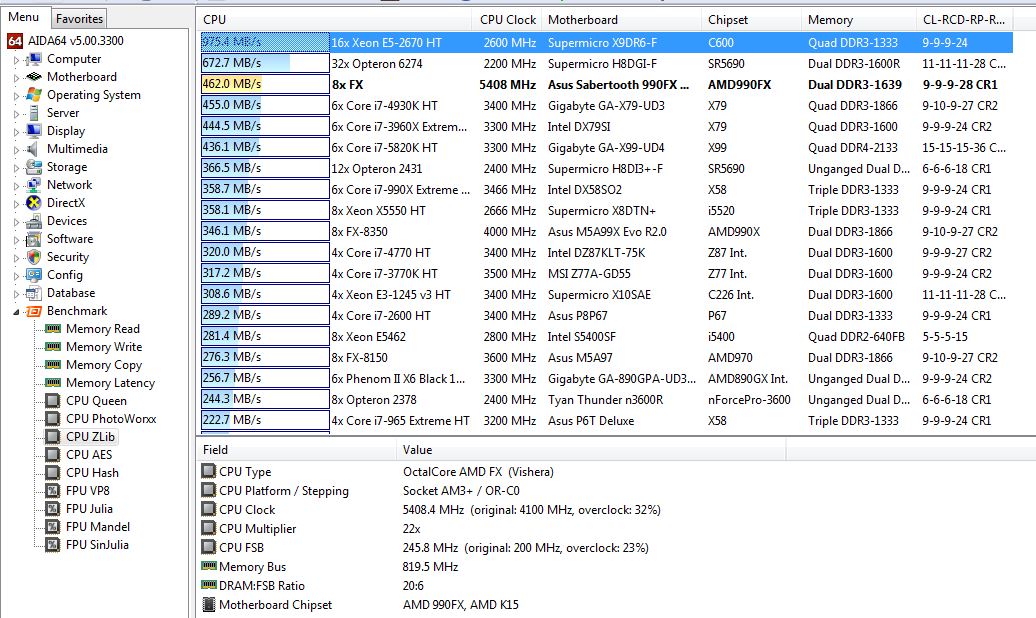Click the Display monitor icon
The width and height of the screenshot is (1036, 618).
34,131
